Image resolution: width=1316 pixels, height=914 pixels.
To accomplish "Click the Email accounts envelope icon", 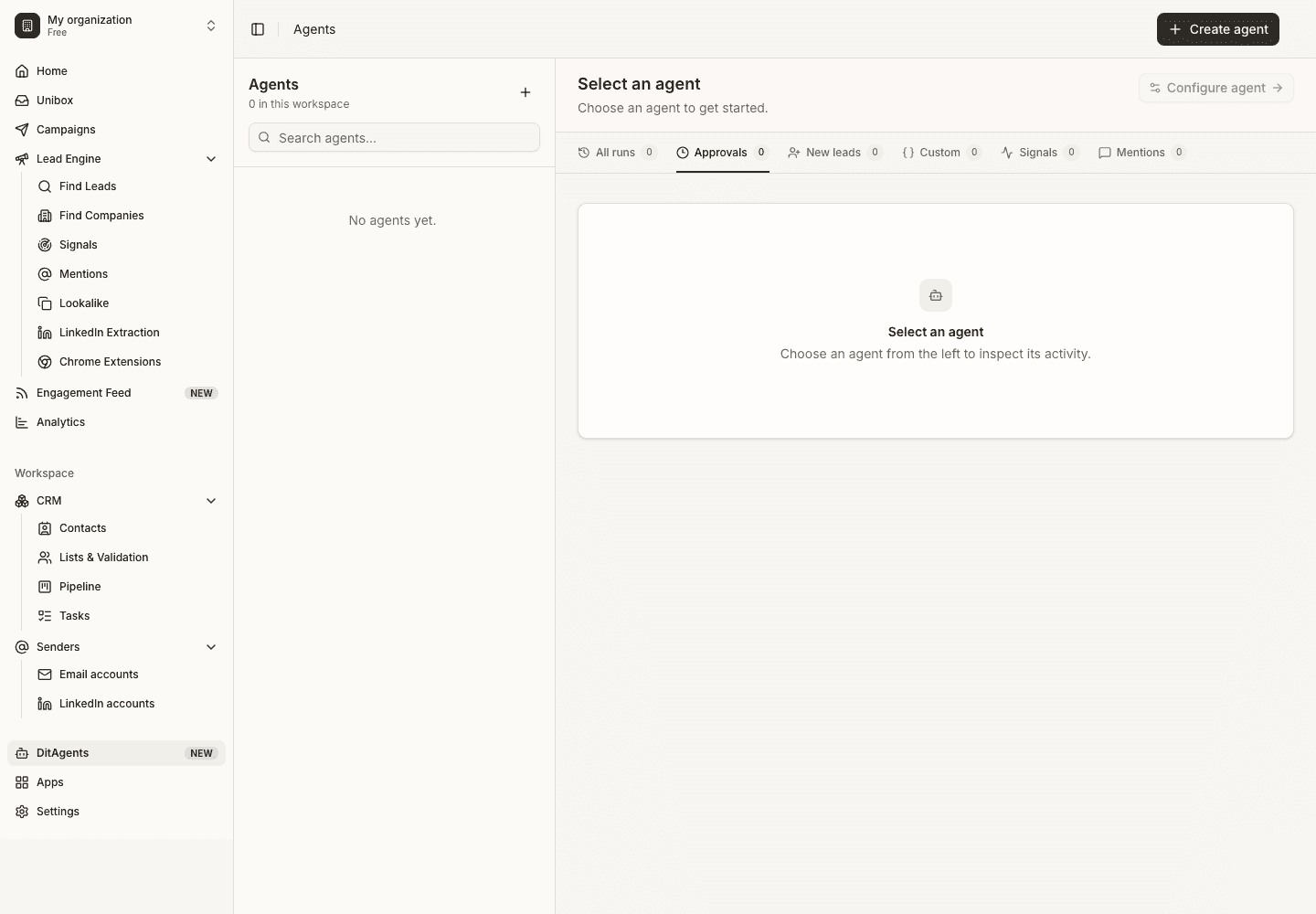I will click(45, 675).
